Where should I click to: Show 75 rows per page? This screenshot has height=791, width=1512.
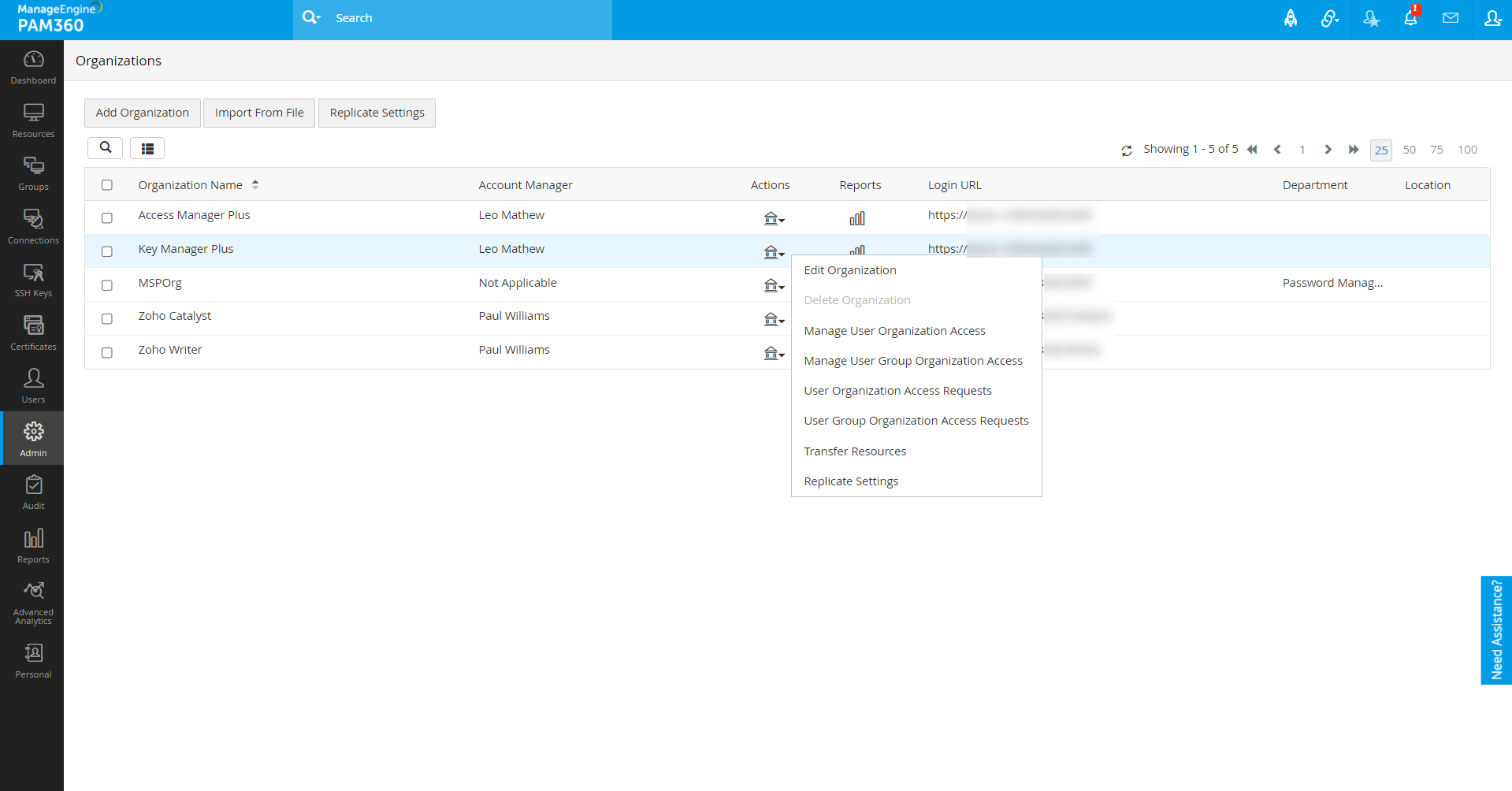click(1437, 150)
